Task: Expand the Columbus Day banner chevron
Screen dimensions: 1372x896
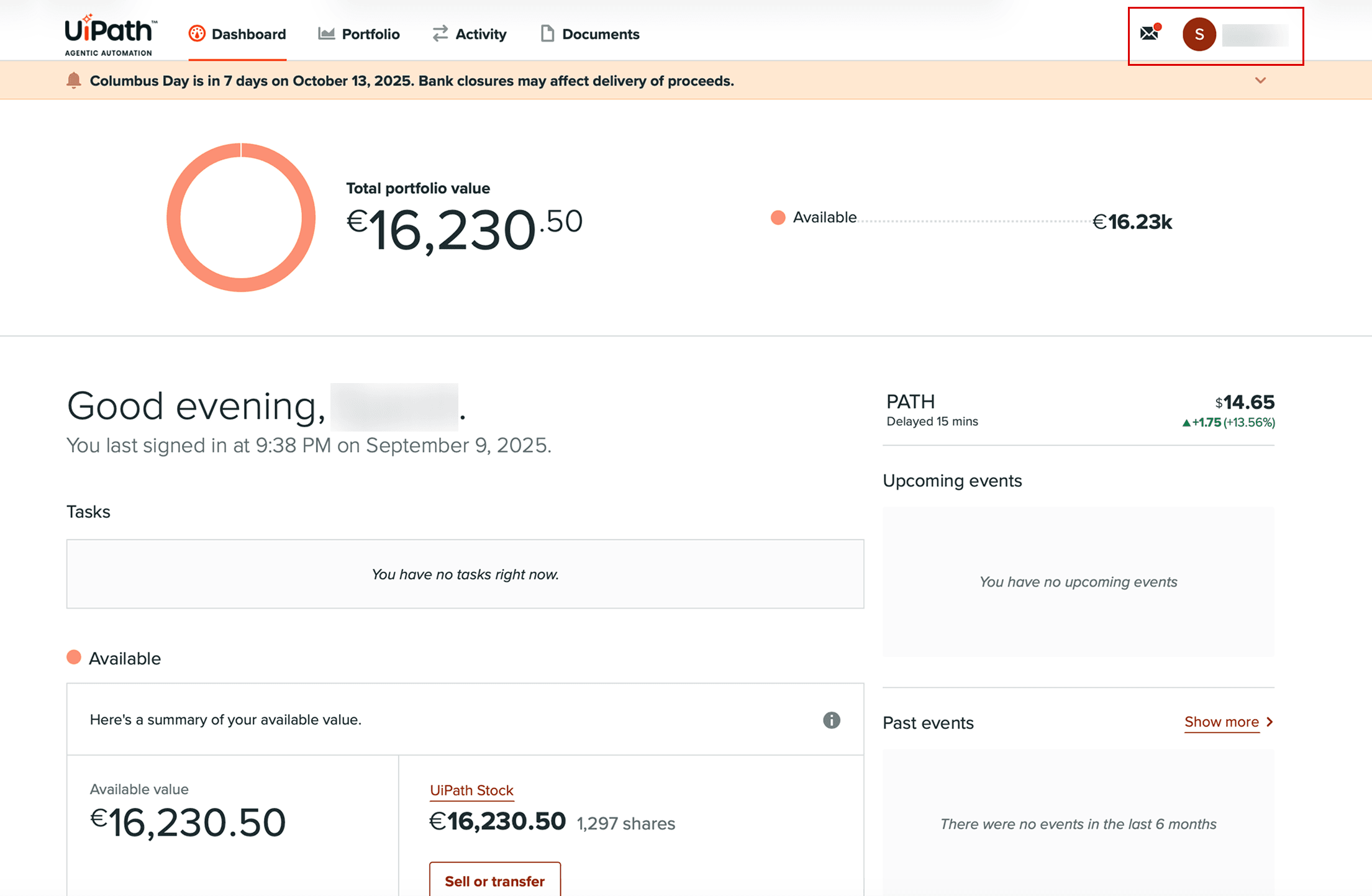Action: [x=1260, y=81]
